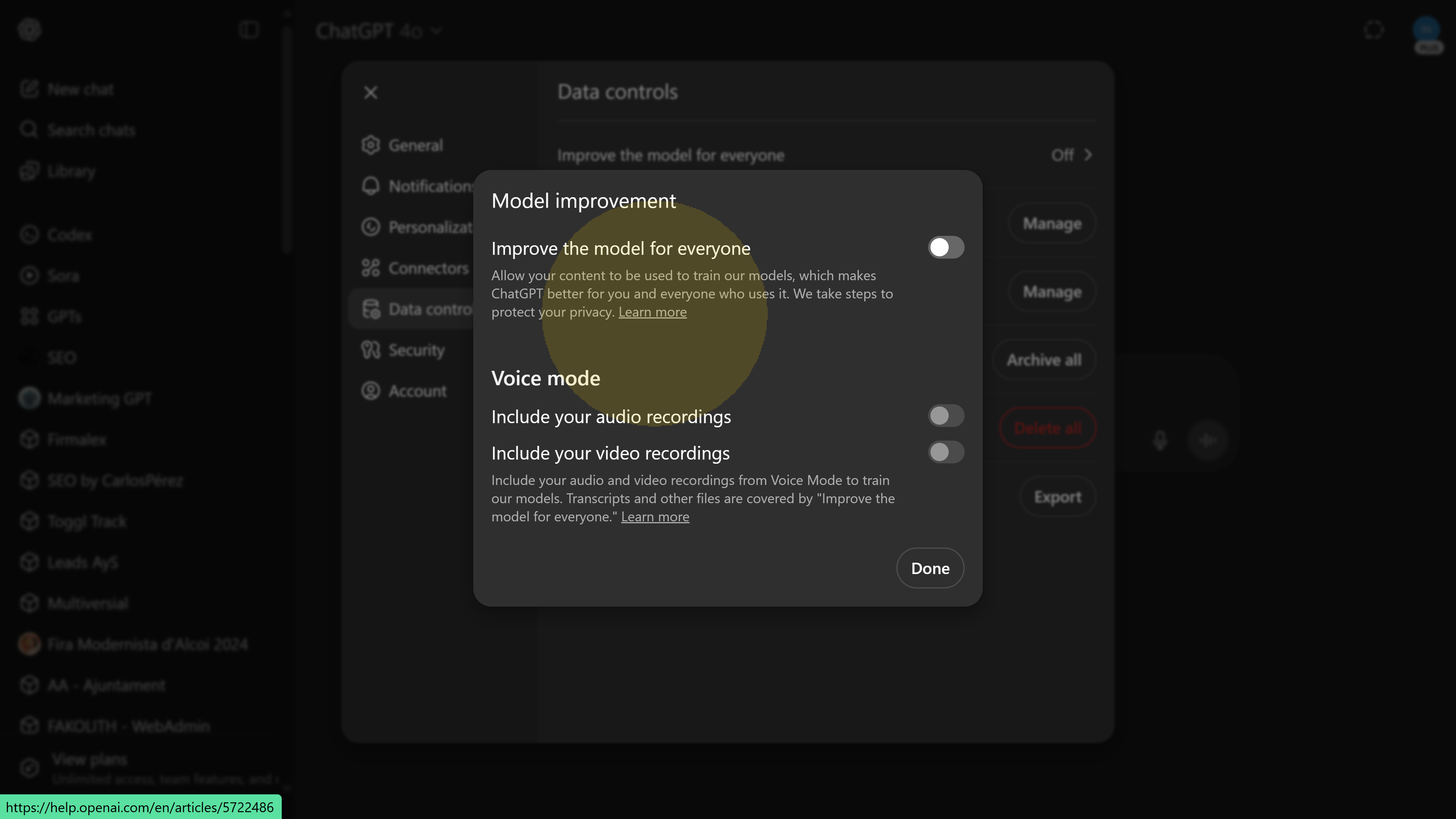Viewport: 1456px width, 819px height.
Task: Click the Done button
Action: tap(930, 568)
